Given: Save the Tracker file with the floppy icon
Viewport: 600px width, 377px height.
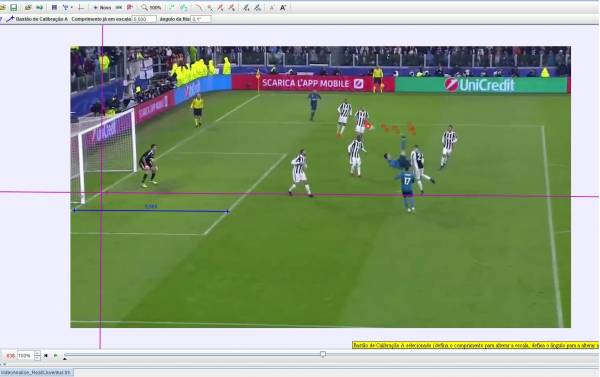Looking at the screenshot, I should coord(13,7).
